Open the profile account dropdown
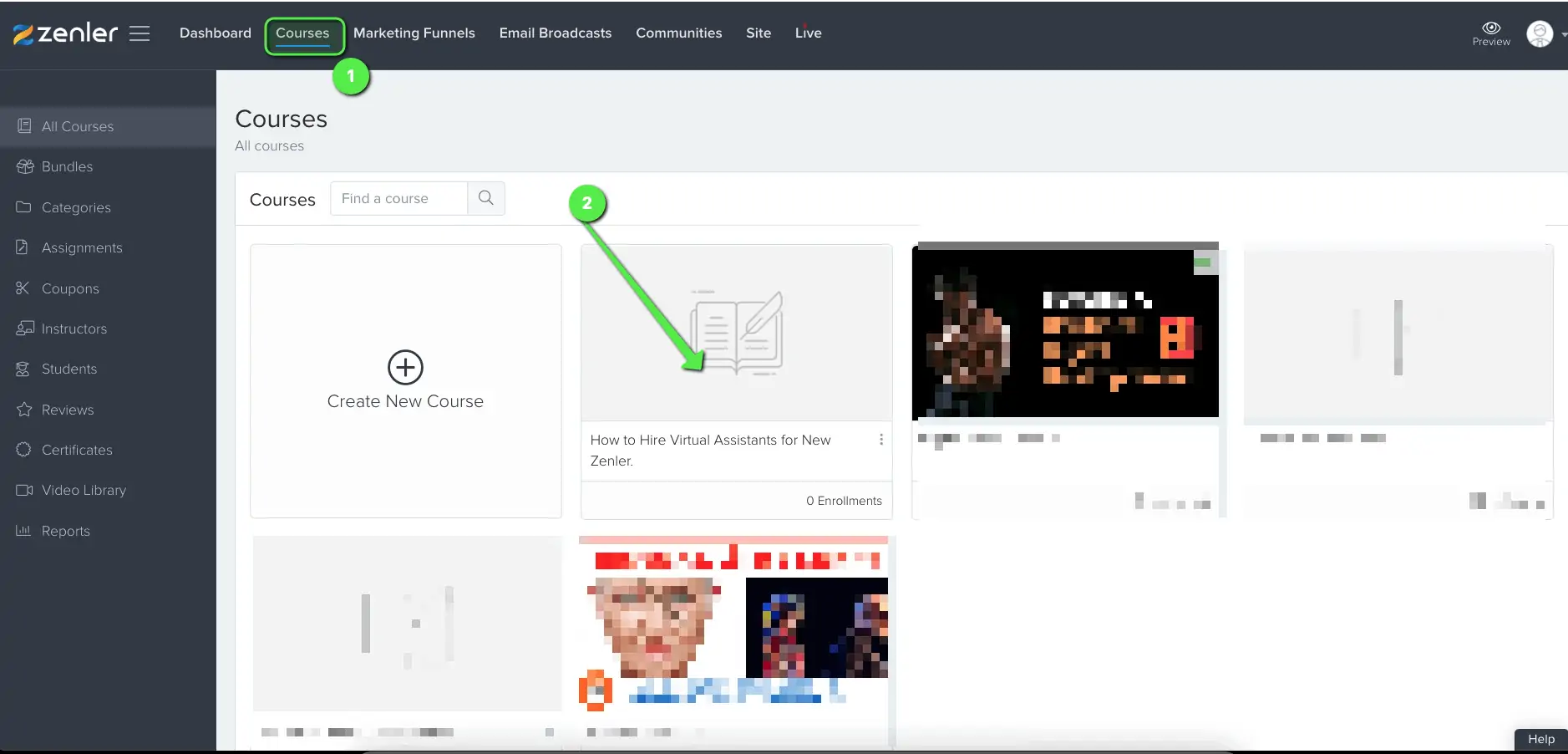This screenshot has height=754, width=1568. tap(1541, 33)
